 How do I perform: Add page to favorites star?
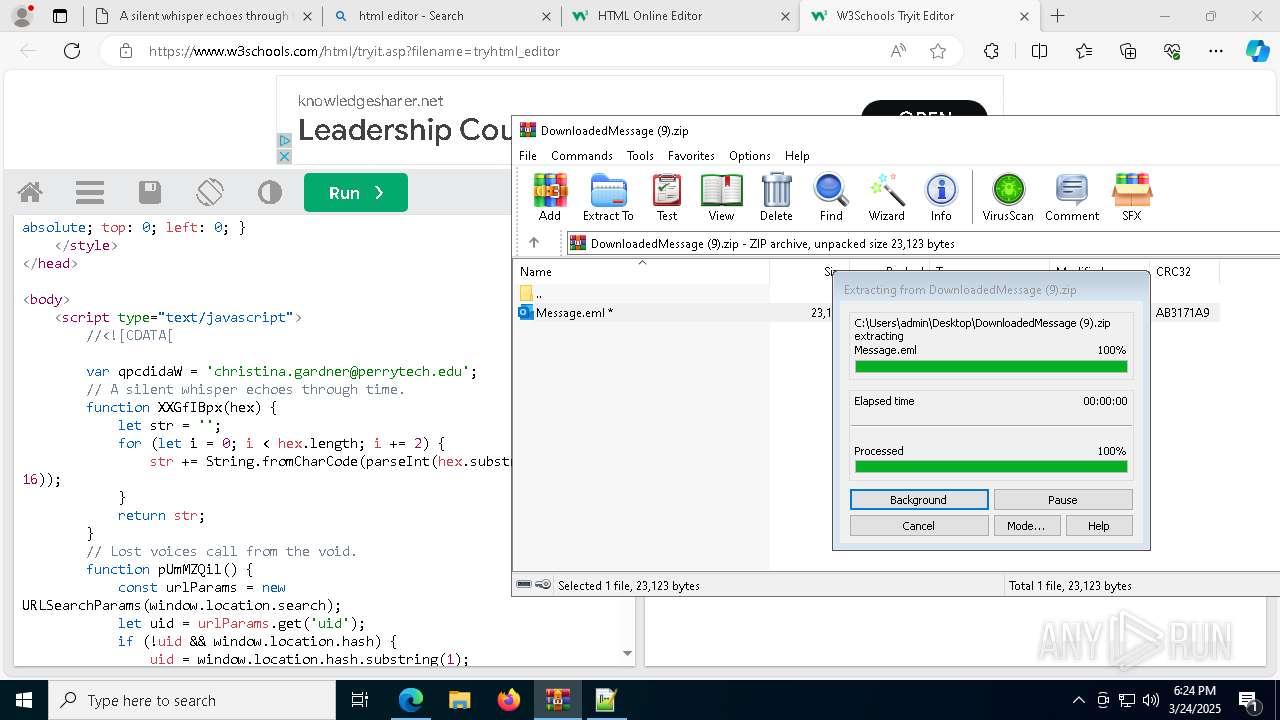click(x=938, y=51)
